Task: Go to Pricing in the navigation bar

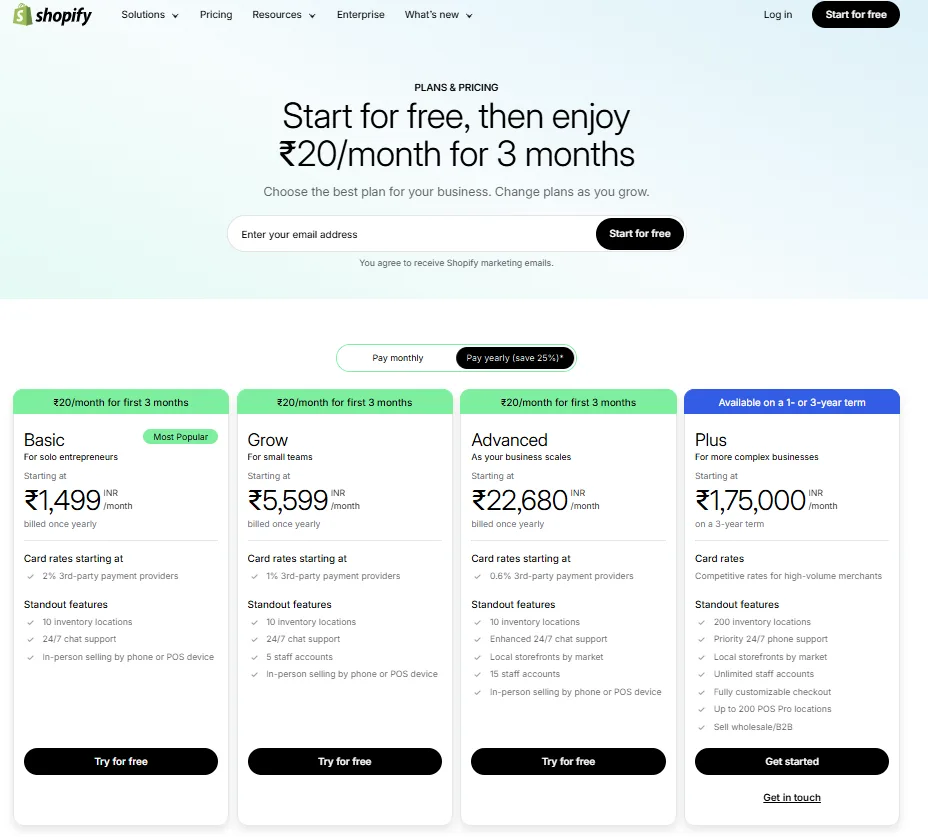Action: (216, 15)
